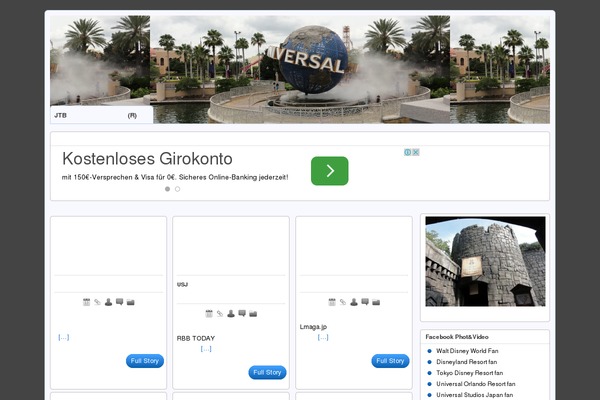Click the calendar icon in the Lmaga.jp card
The height and width of the screenshot is (400, 600).
pyautogui.click(x=332, y=302)
